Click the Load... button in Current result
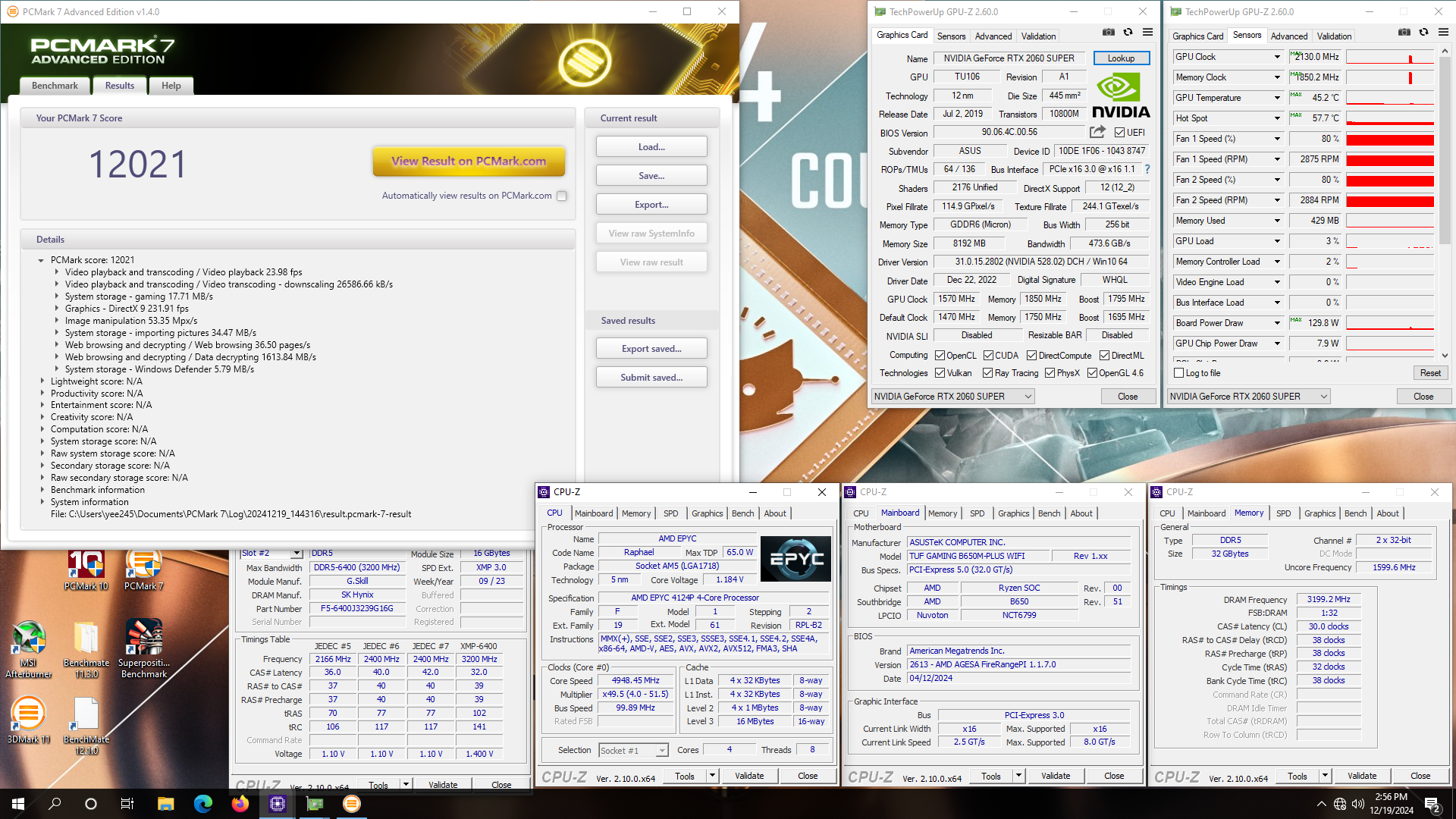Viewport: 1456px width, 819px height. click(x=651, y=147)
